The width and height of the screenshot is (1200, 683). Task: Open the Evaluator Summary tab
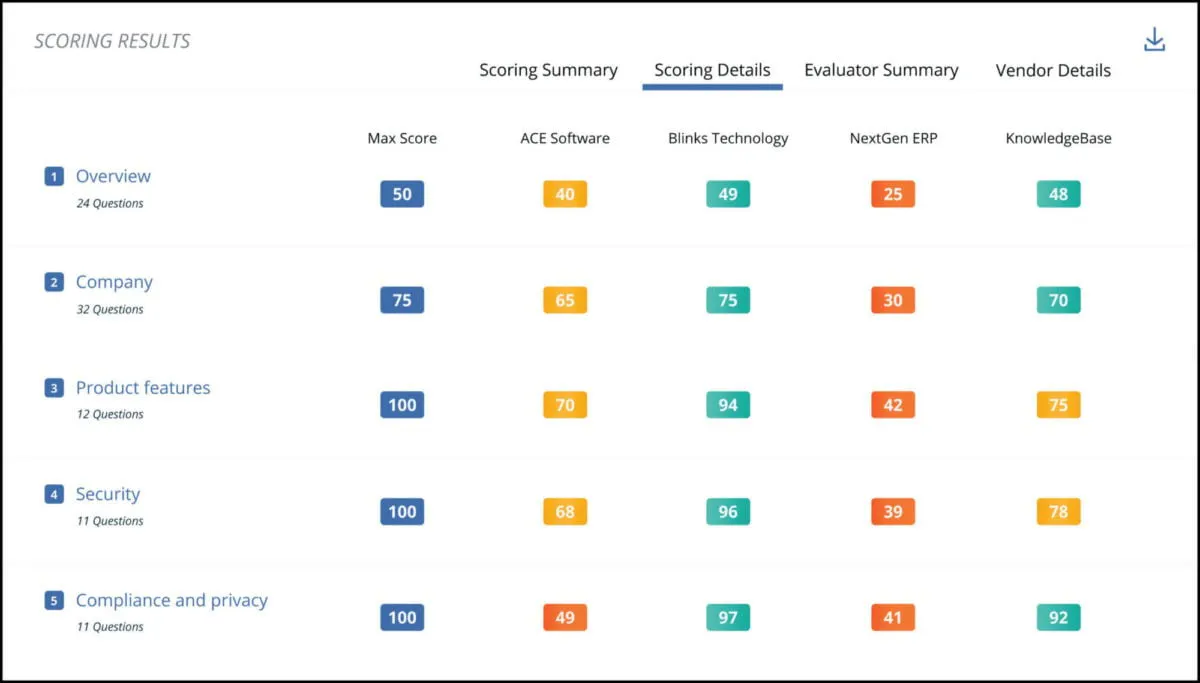tap(881, 70)
